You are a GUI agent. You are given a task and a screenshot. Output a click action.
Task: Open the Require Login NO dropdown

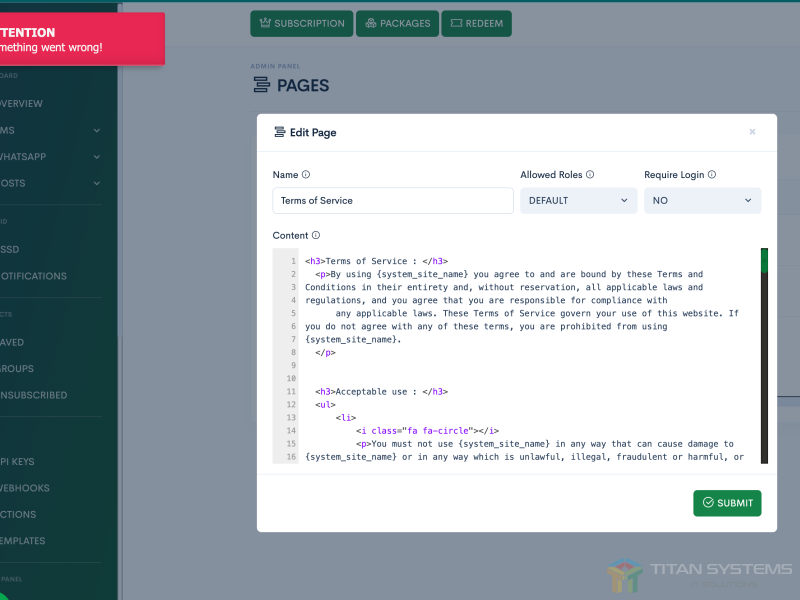[x=702, y=200]
